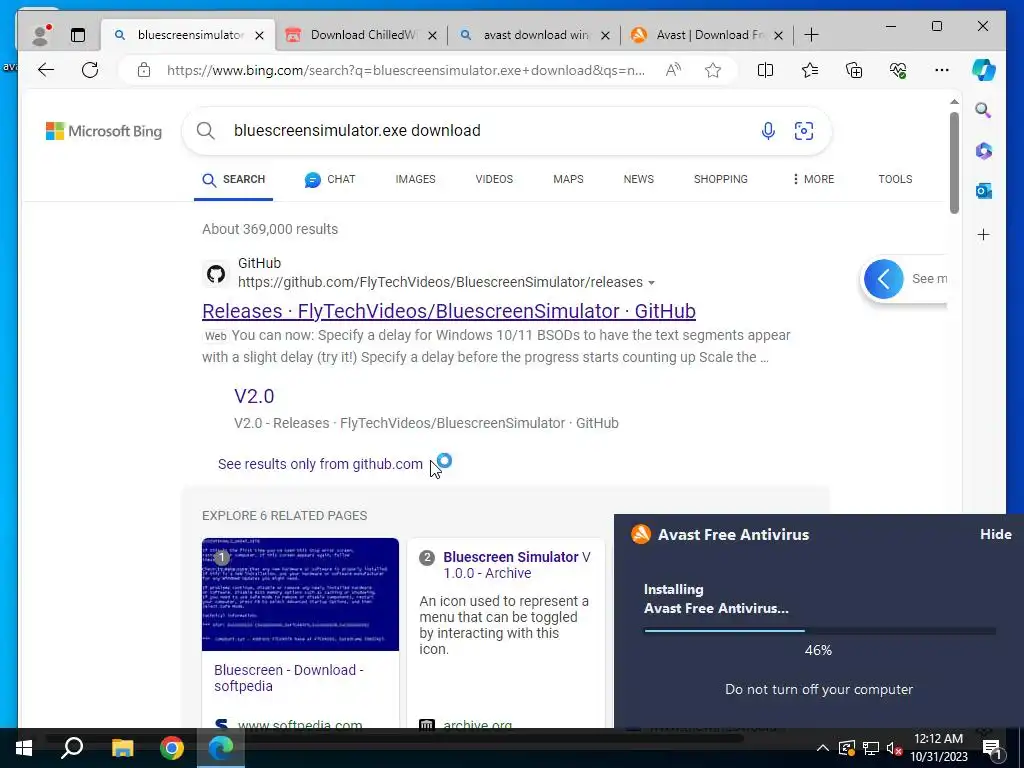This screenshot has width=1024, height=768.
Task: Search using an image icon
Action: [803, 131]
